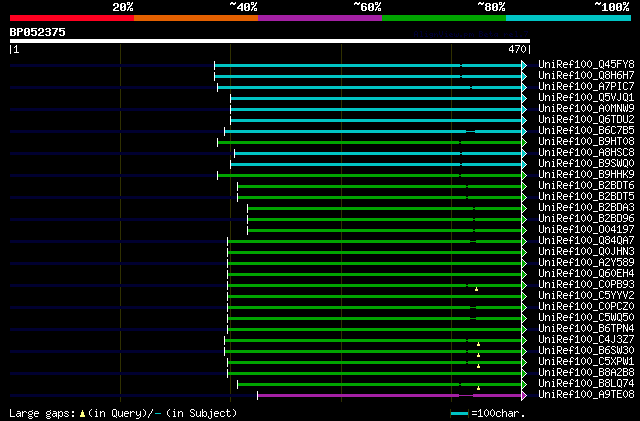This screenshot has height=421, width=640.
Task: Click the cyan alignment bar for UniRef100_Q5VJQ1
Action: pos(376,98)
